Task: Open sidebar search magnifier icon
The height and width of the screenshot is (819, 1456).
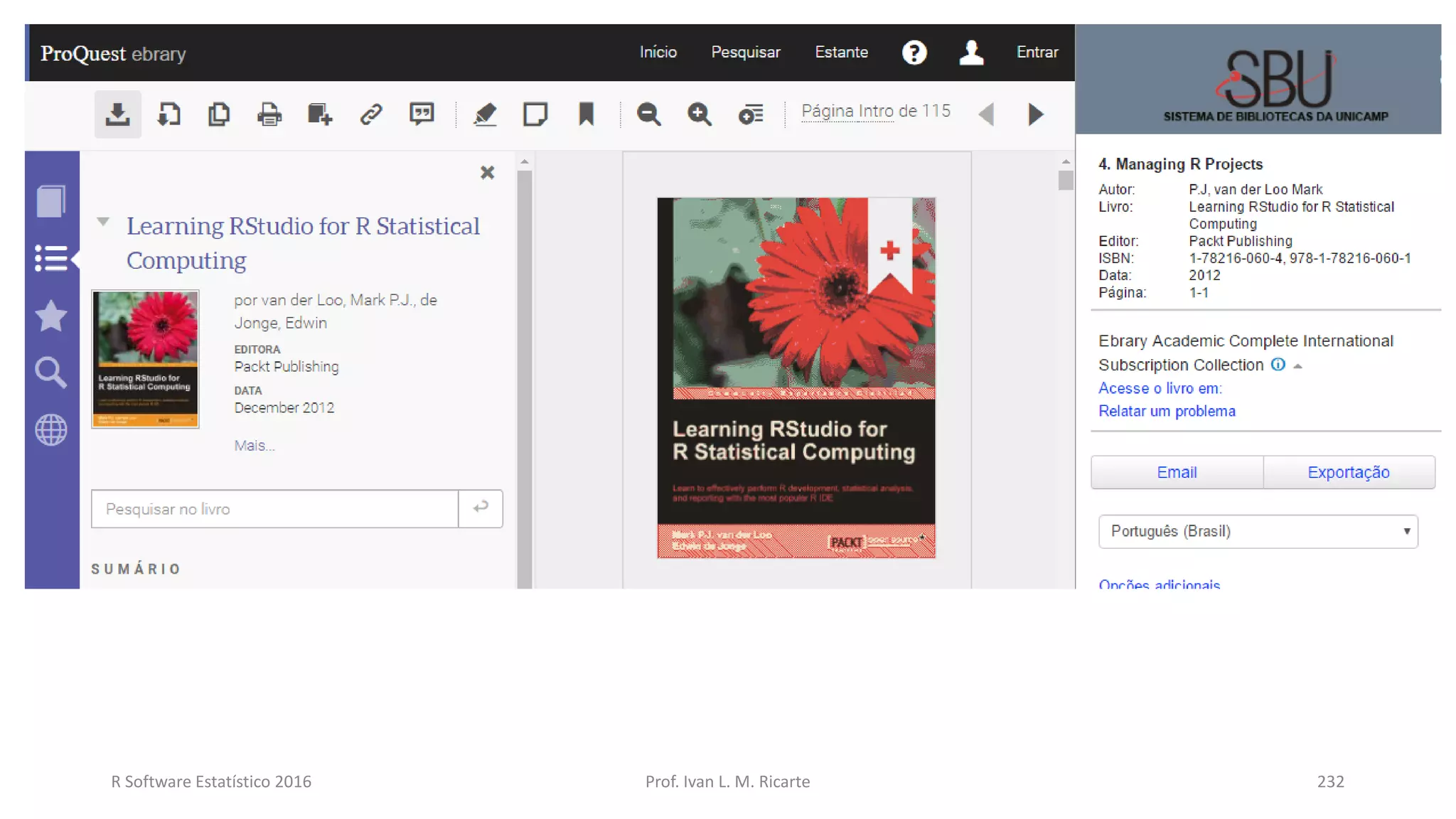Action: point(50,372)
